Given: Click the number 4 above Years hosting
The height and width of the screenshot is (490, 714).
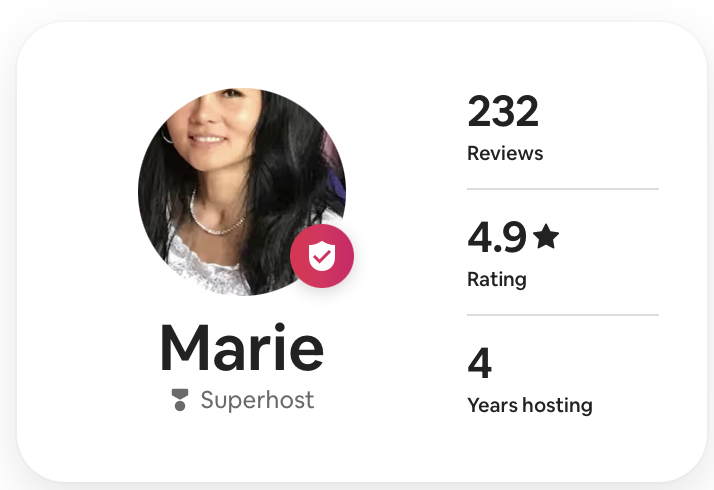Looking at the screenshot, I should point(479,363).
